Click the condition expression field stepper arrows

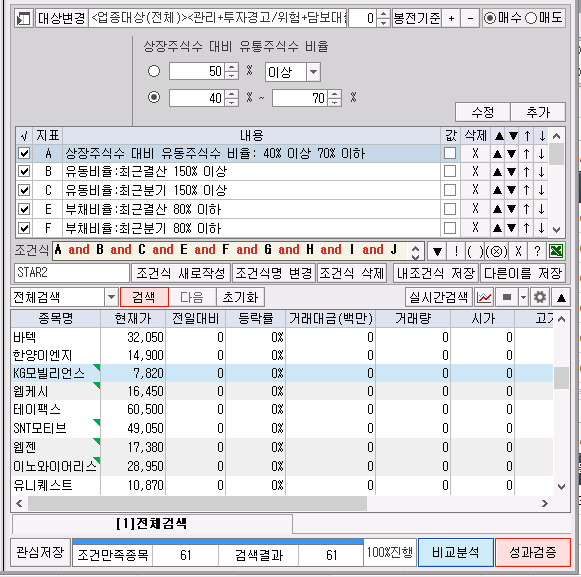(416, 252)
